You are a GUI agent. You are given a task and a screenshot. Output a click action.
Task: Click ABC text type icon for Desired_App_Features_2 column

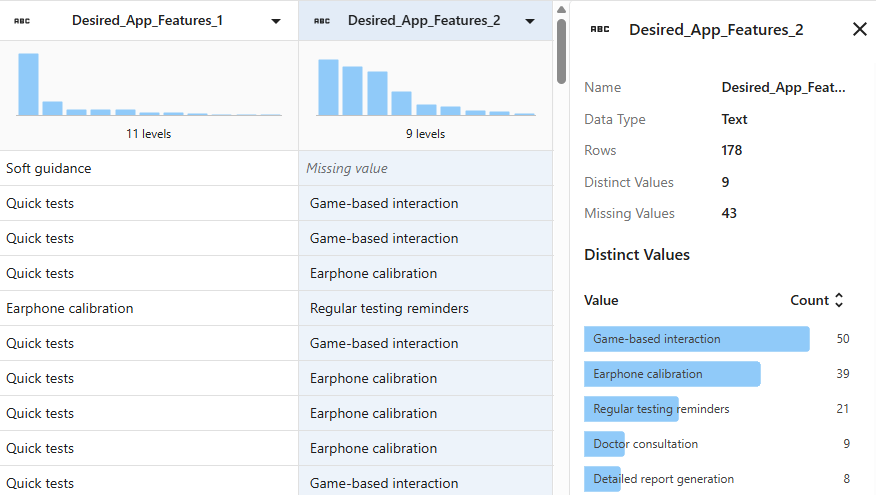pyautogui.click(x=321, y=20)
